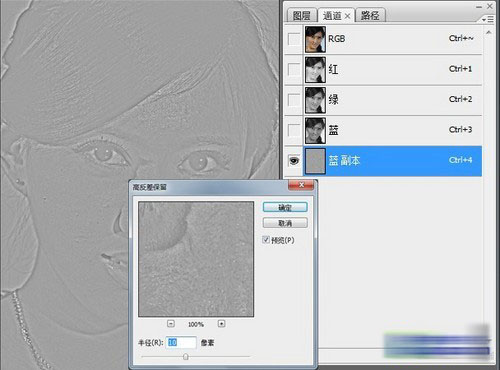Select the RGB channel thumbnail
The width and height of the screenshot is (500, 370).
pos(315,39)
